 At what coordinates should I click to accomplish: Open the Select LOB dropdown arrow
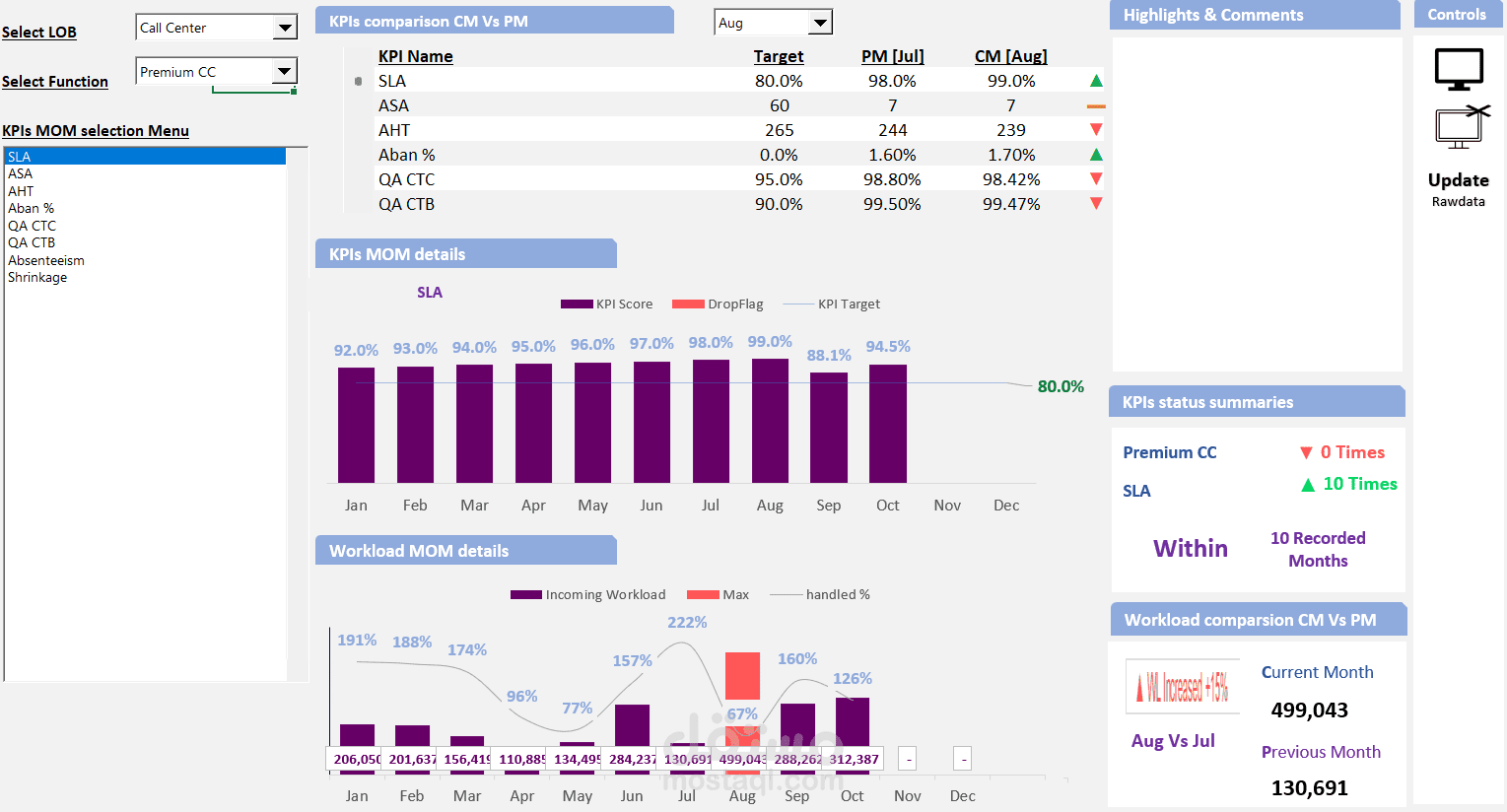pos(285,28)
